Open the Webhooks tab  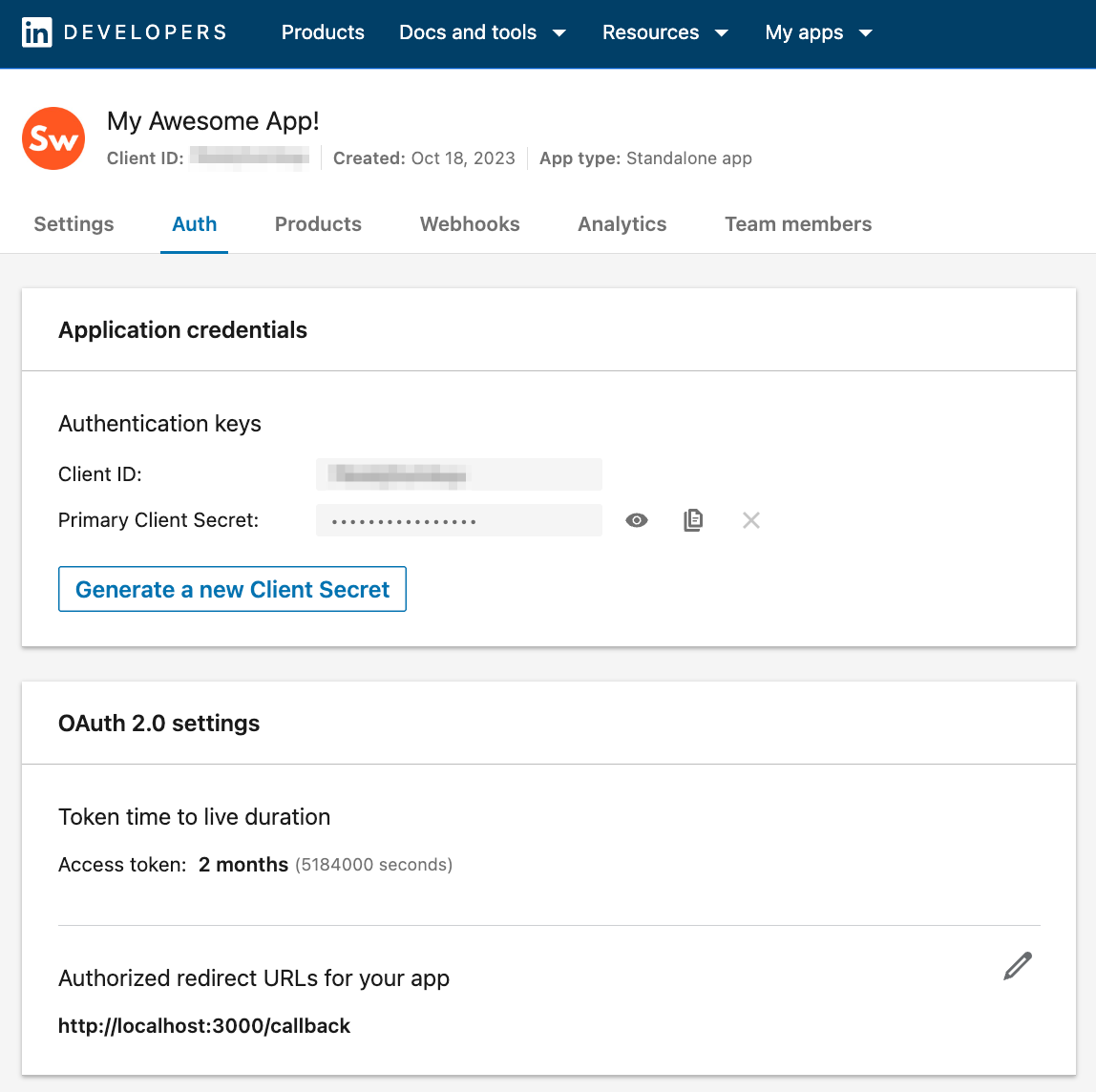coord(470,224)
